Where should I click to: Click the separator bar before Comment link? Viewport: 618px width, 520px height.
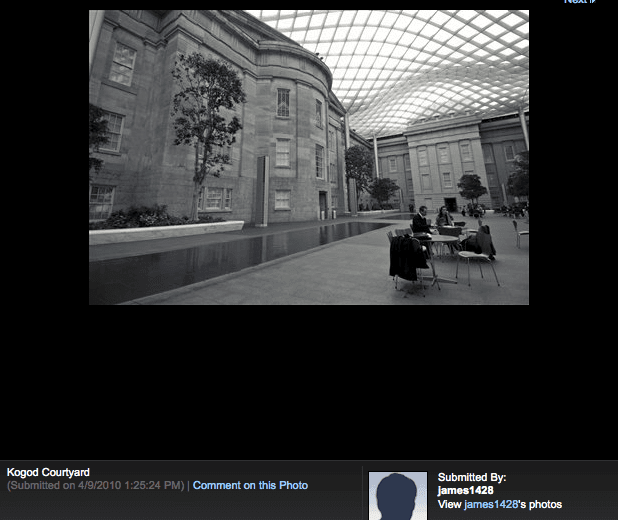188,486
